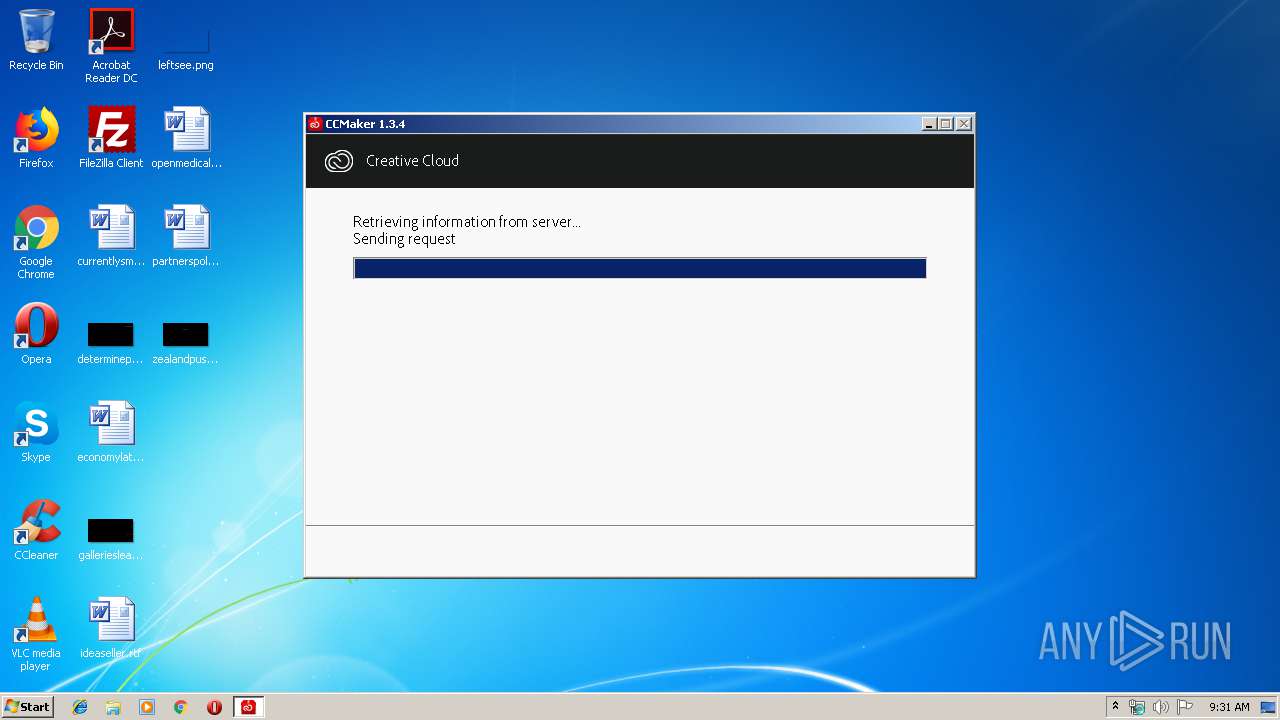Viewport: 1280px width, 720px height.
Task: Open the Action Center flag icon
Action: pyautogui.click(x=1184, y=707)
